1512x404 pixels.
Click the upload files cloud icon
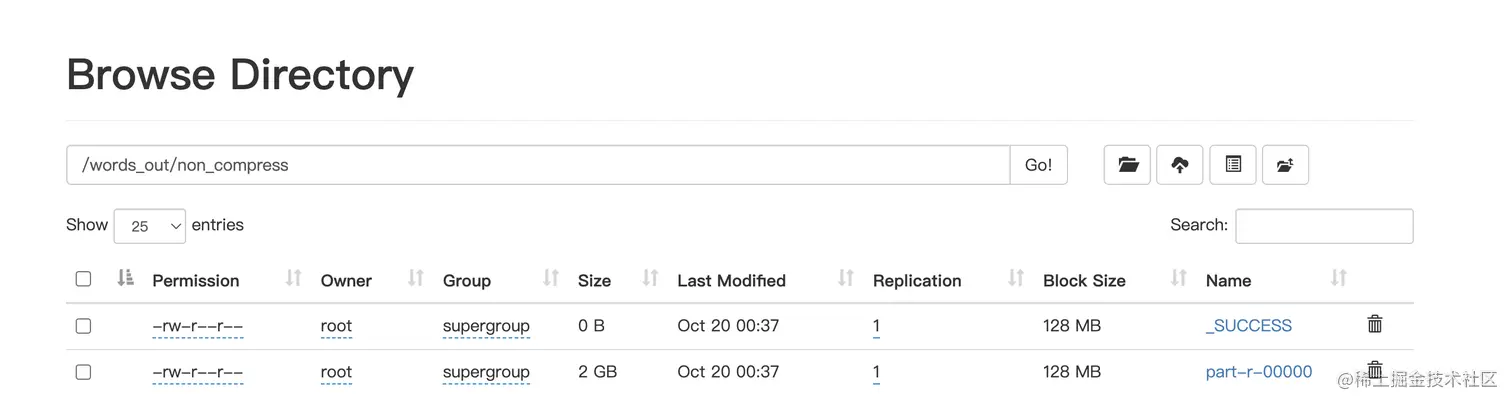[x=1180, y=165]
